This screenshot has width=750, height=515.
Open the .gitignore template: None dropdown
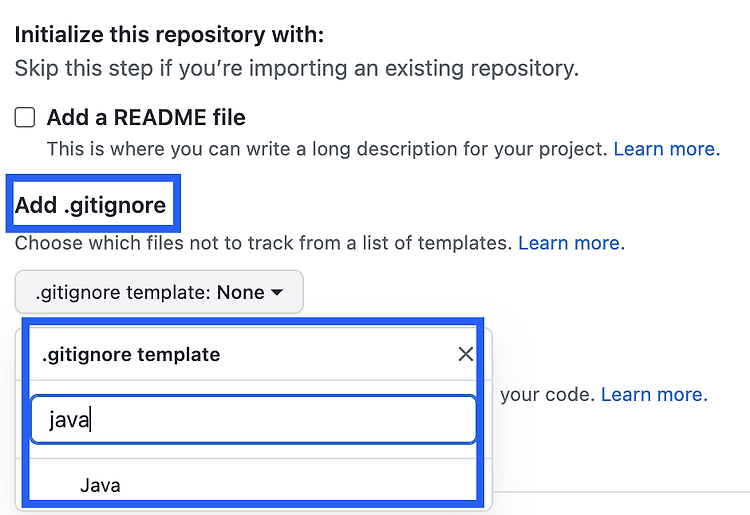[159, 292]
